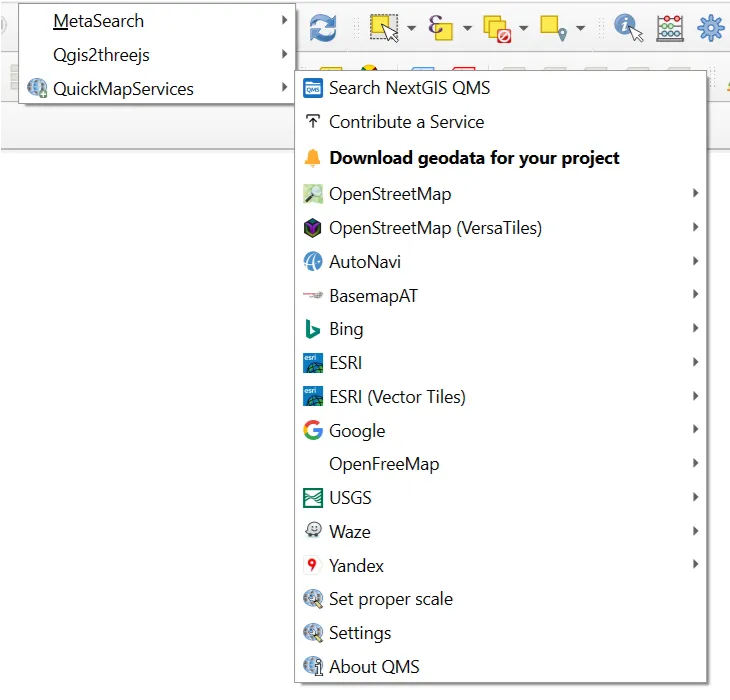The image size is (730, 700).
Task: Expand the Bing submenu arrow
Action: coord(696,328)
